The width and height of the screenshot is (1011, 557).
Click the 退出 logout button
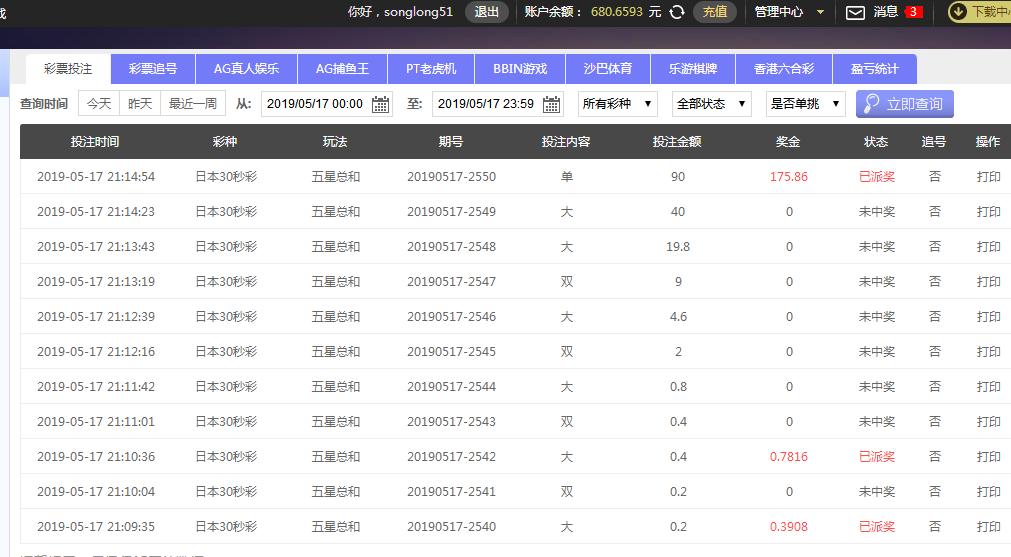(487, 12)
